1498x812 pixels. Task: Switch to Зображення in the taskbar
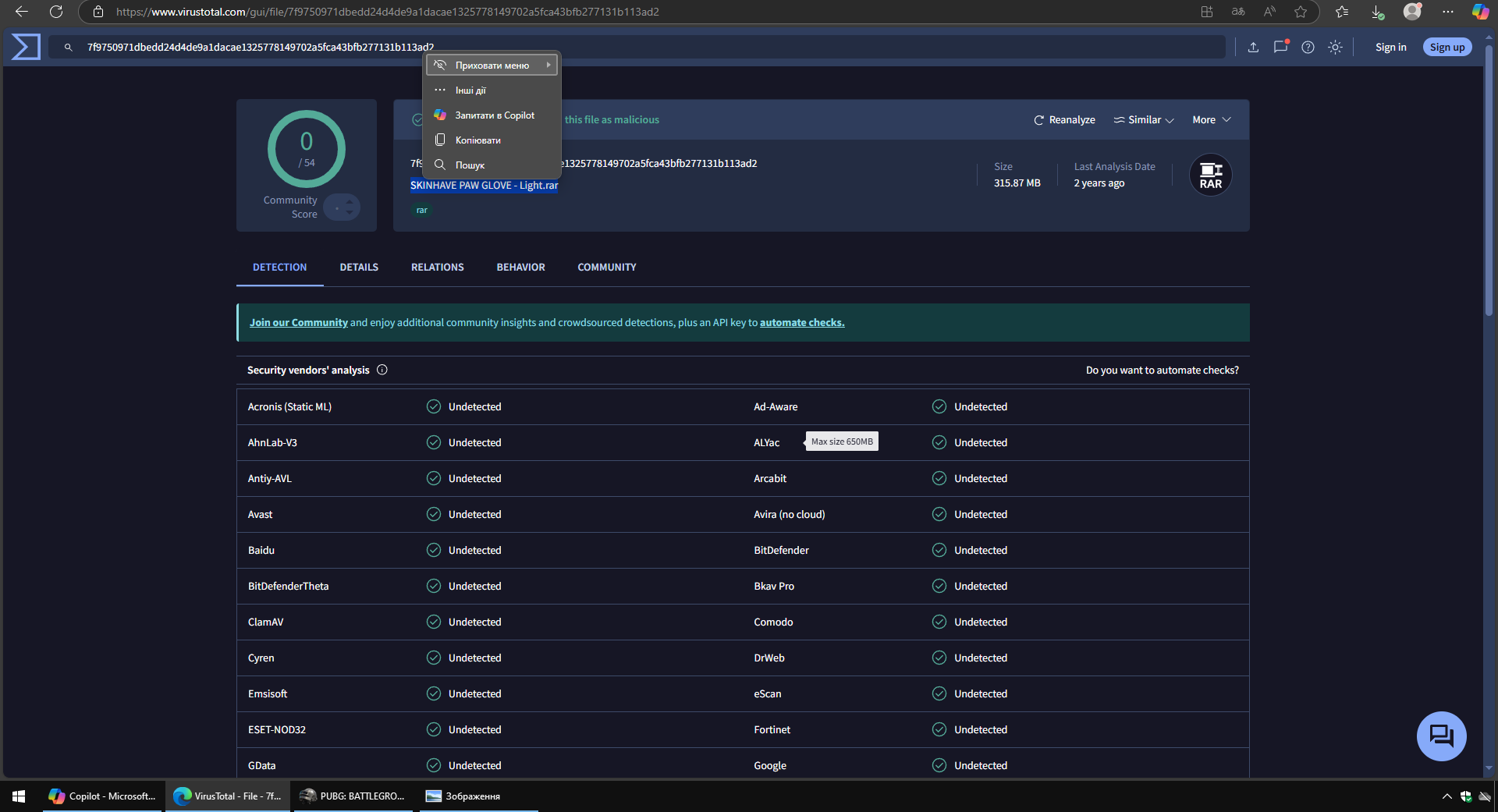(x=479, y=796)
